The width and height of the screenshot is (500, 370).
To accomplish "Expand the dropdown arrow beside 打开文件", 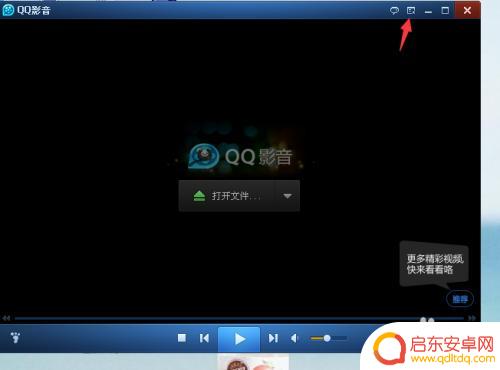I will tap(287, 196).
